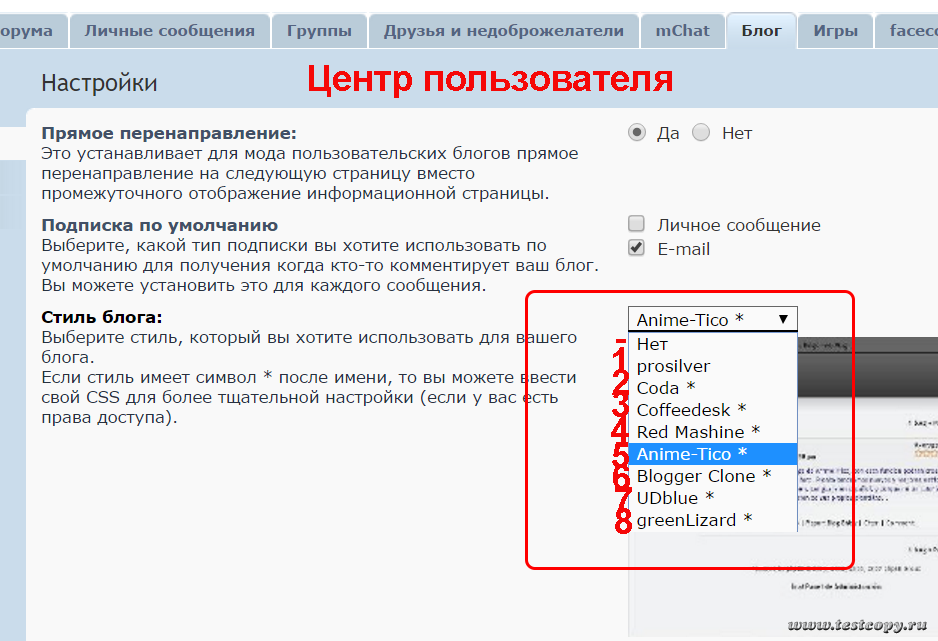Select the 'Нет' radio button

[701, 133]
